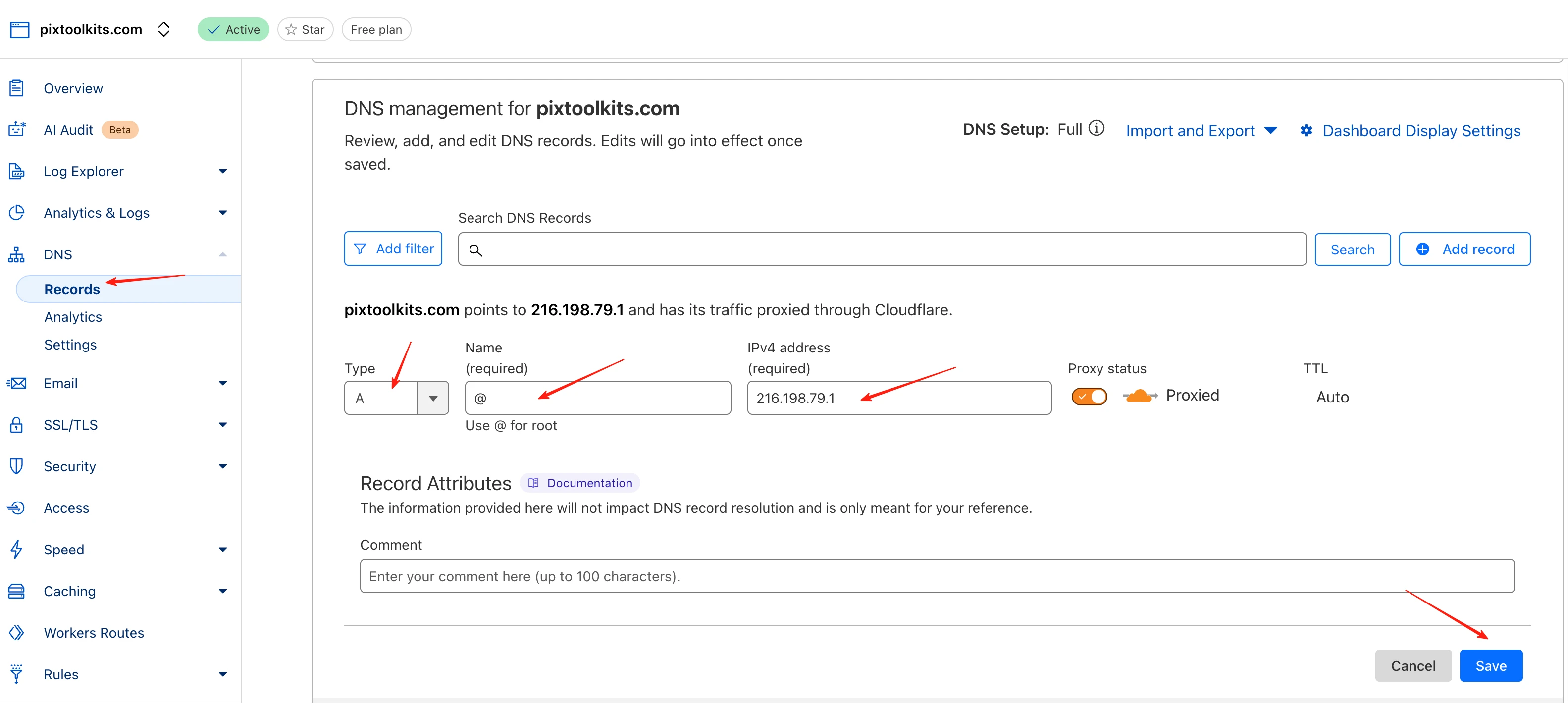Open Dashboard Display Settings link
The height and width of the screenshot is (703, 1568).
1421,131
